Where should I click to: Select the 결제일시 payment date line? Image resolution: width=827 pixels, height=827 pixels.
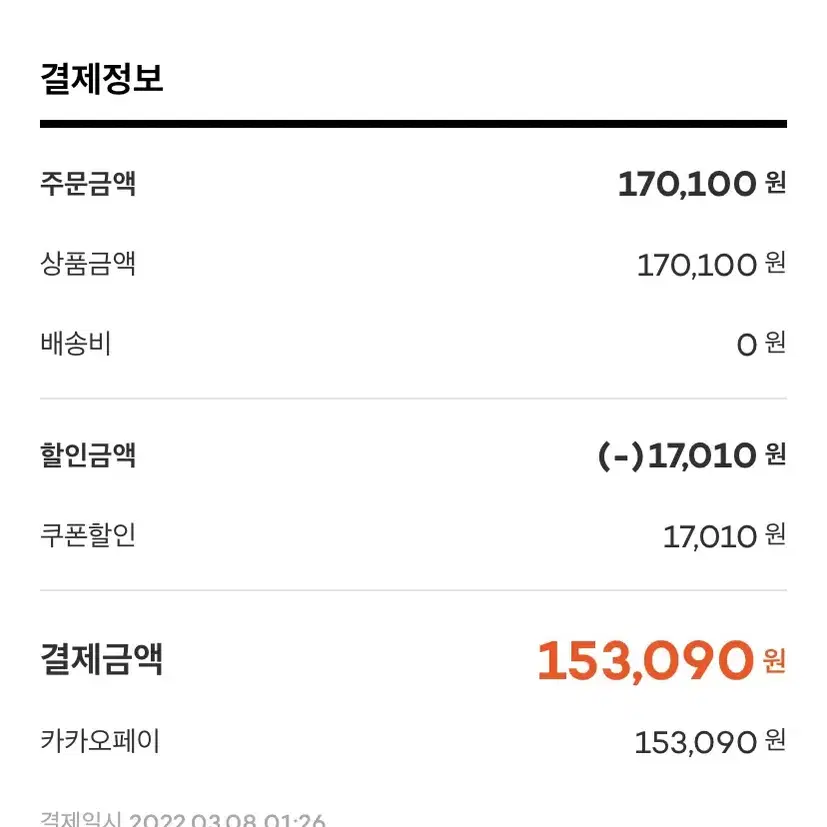coord(183,819)
